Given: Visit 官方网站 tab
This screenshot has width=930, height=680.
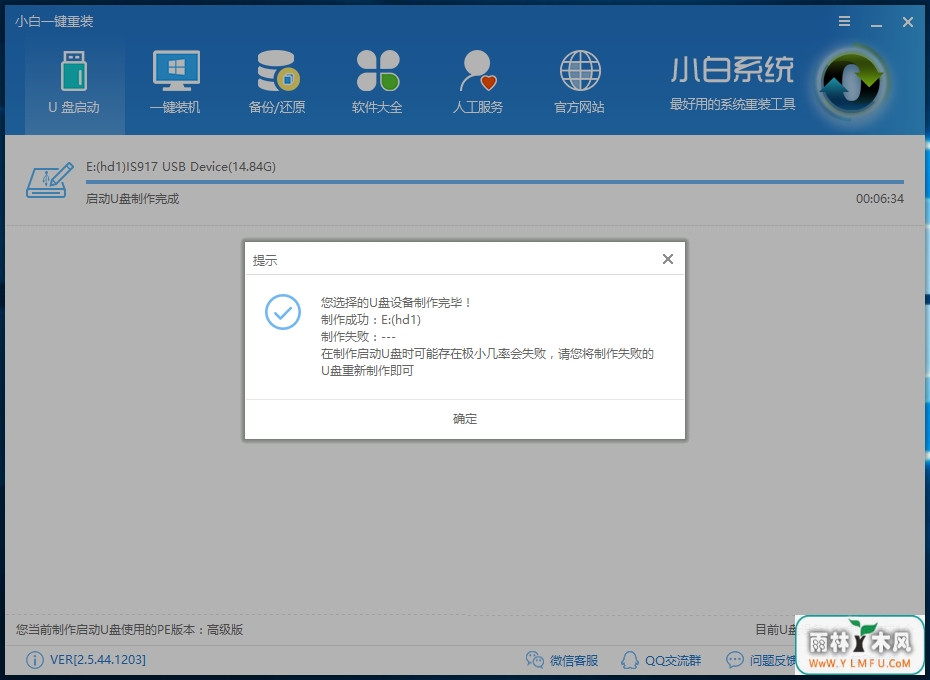Looking at the screenshot, I should (579, 83).
